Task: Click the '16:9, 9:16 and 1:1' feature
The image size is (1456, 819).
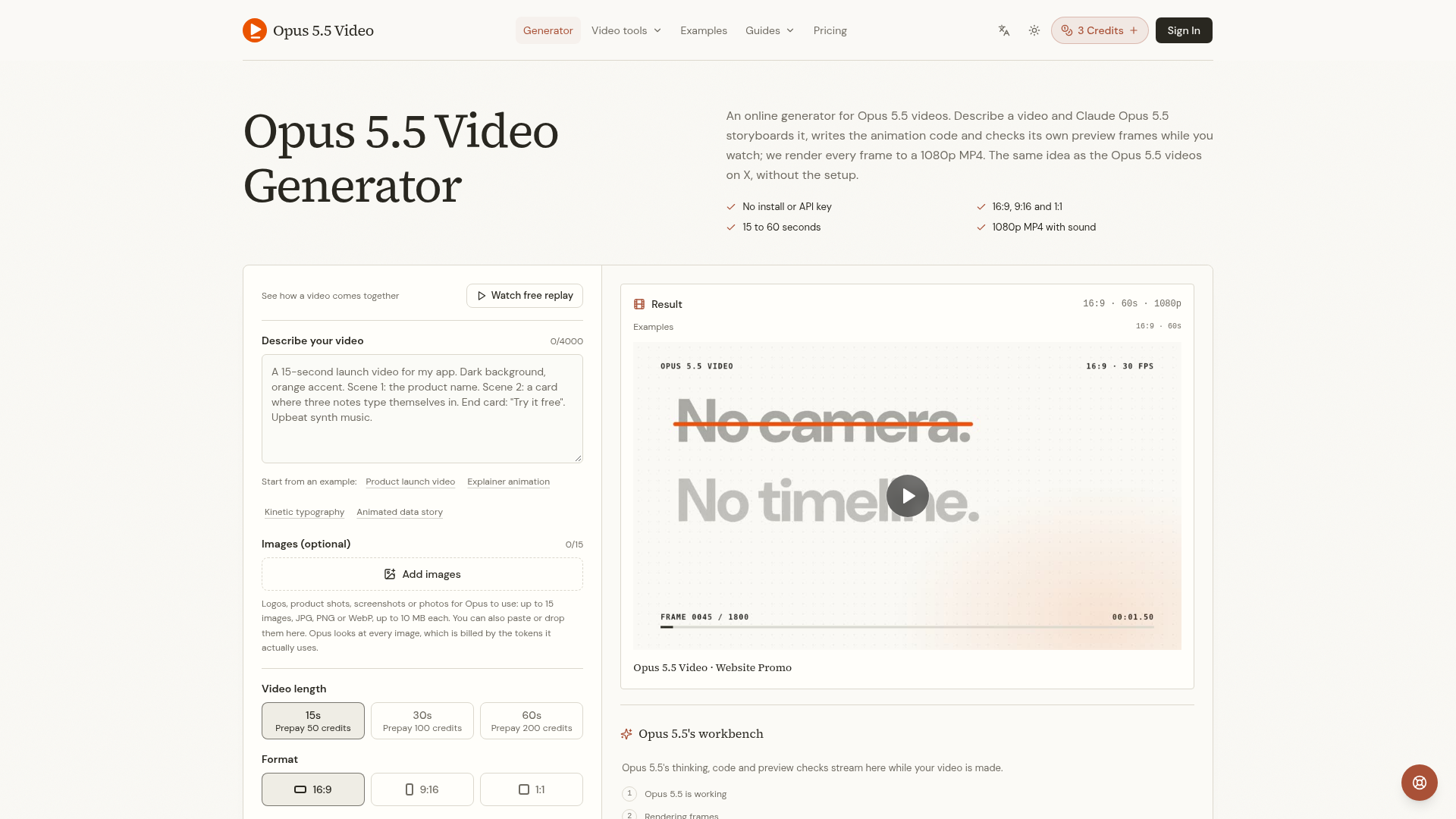Action: [1028, 207]
